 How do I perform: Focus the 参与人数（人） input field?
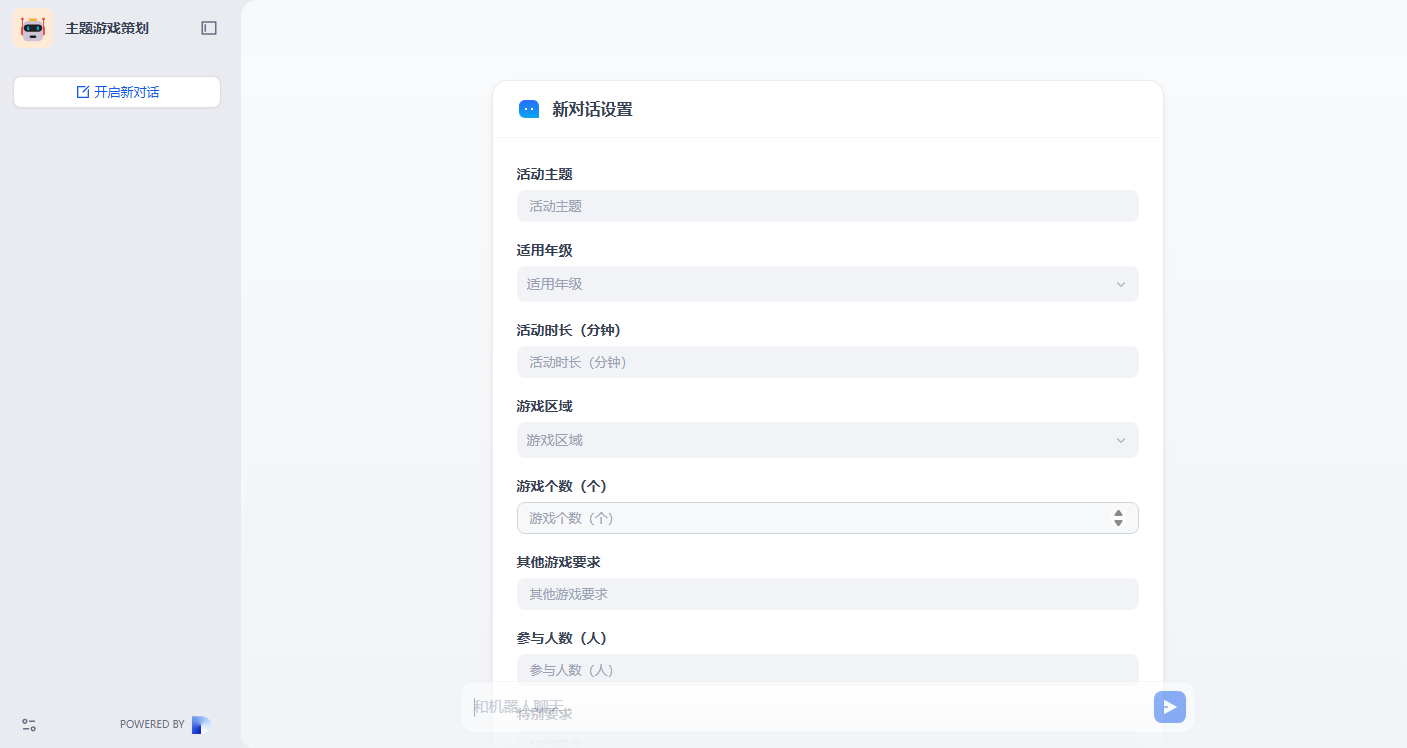pos(827,668)
